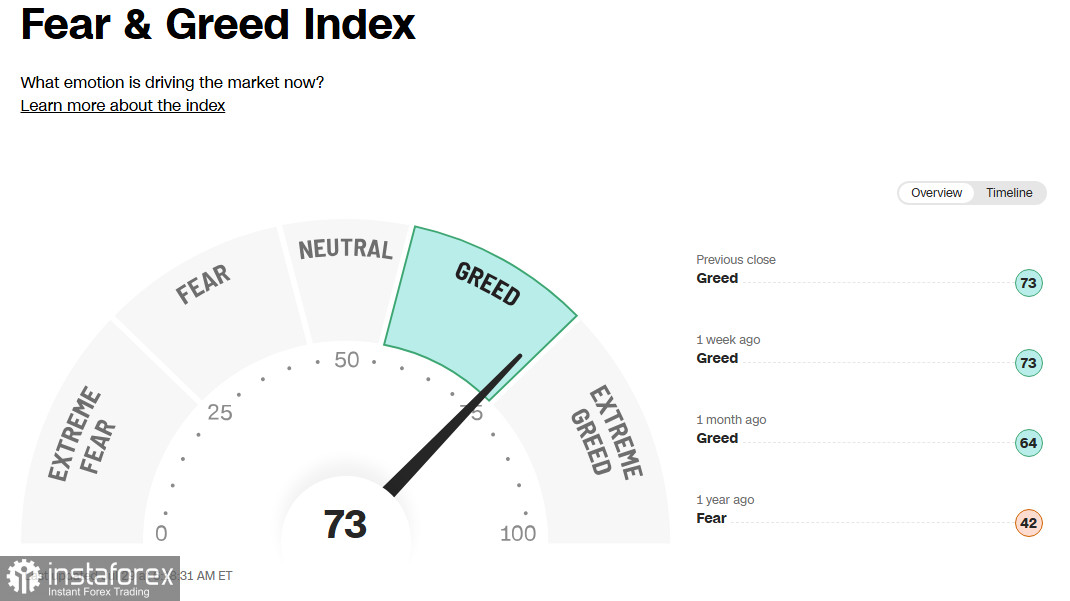The width and height of the screenshot is (1070, 601).
Task: Click the Extreme Fear gauge segment
Action: point(89,437)
